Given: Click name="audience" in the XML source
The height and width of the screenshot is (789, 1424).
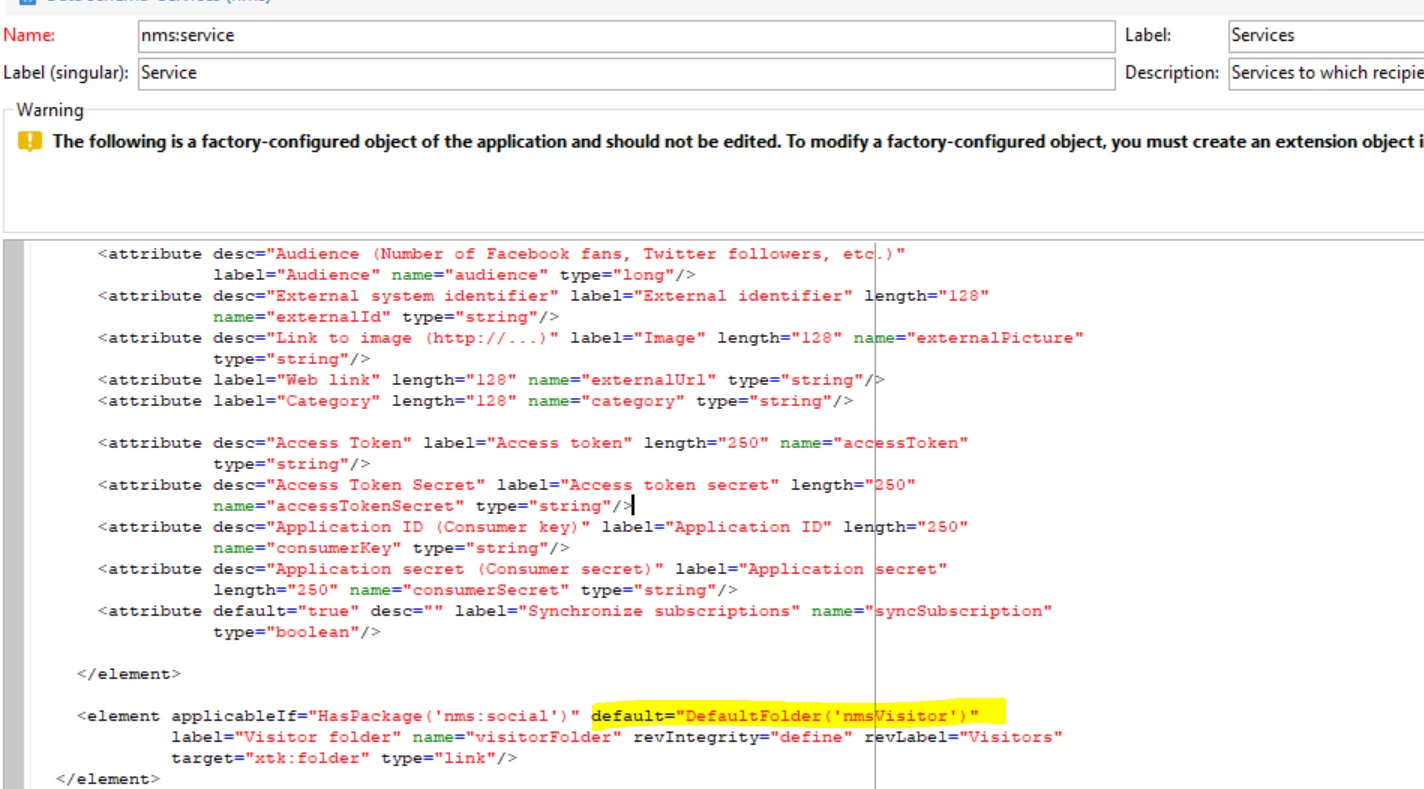Looking at the screenshot, I should pyautogui.click(x=470, y=275).
